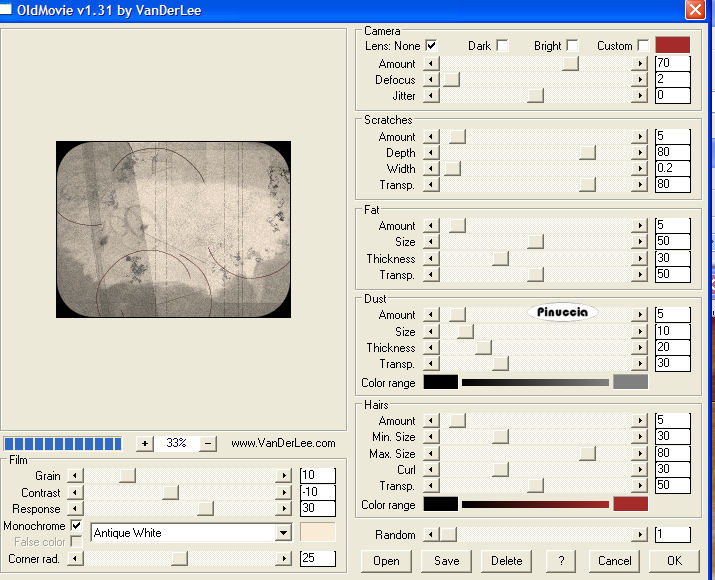Click left arrow of Scratches Depth slider

431,153
